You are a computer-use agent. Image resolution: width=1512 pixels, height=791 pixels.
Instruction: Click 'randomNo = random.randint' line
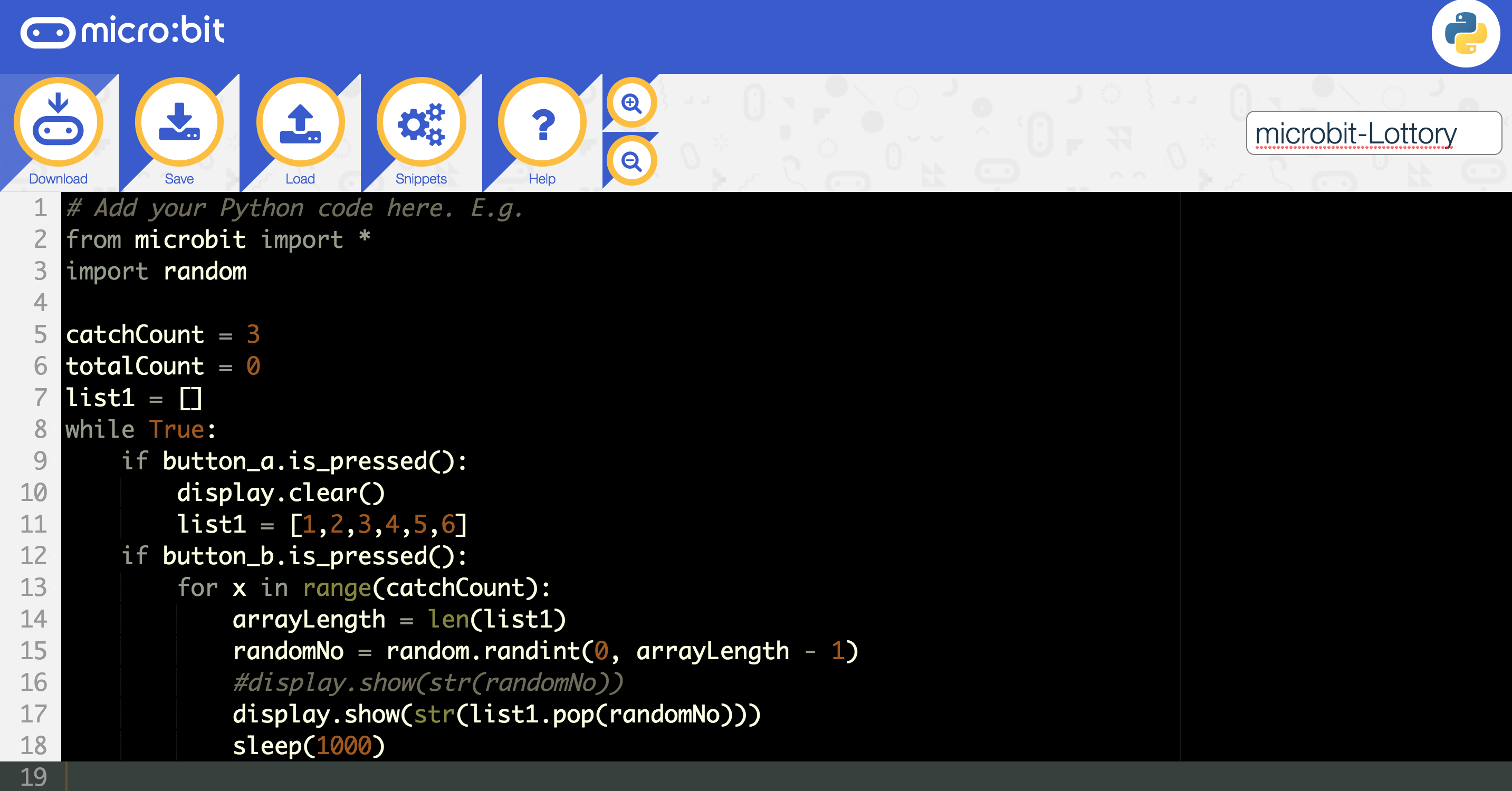point(546,651)
